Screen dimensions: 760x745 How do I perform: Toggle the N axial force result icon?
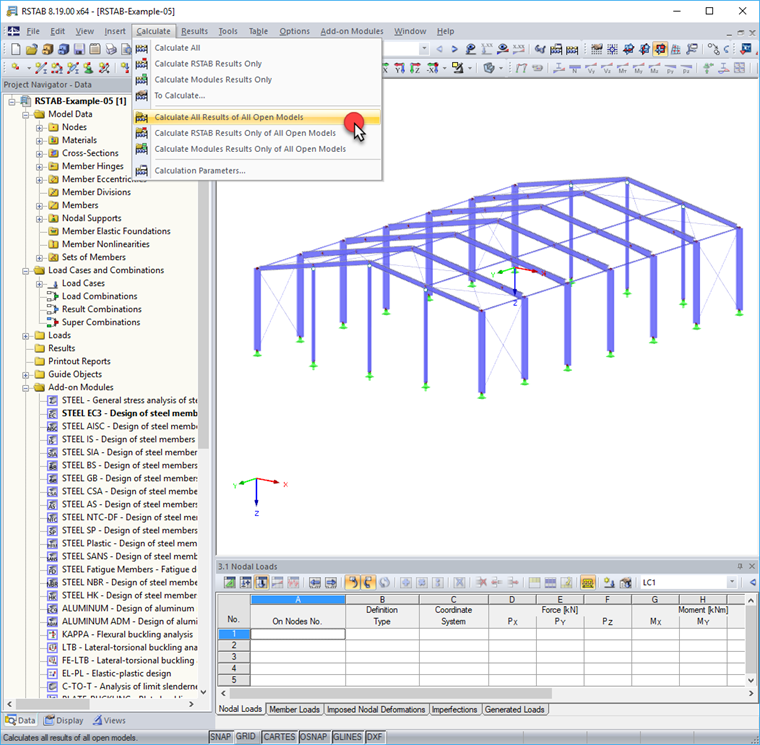(575, 68)
